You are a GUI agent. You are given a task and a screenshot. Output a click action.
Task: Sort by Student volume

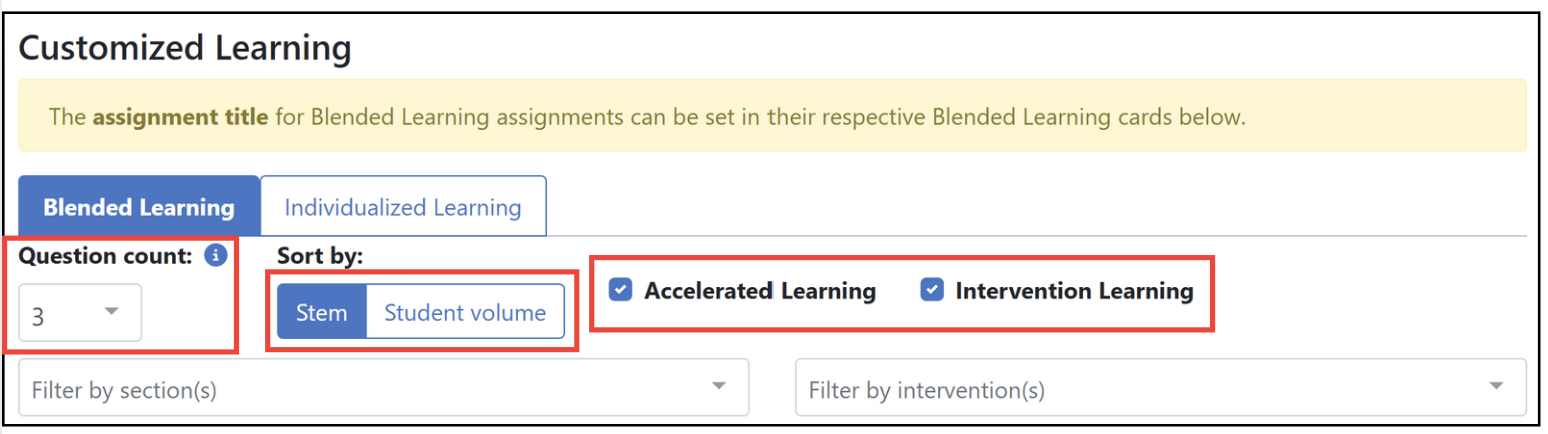click(465, 312)
